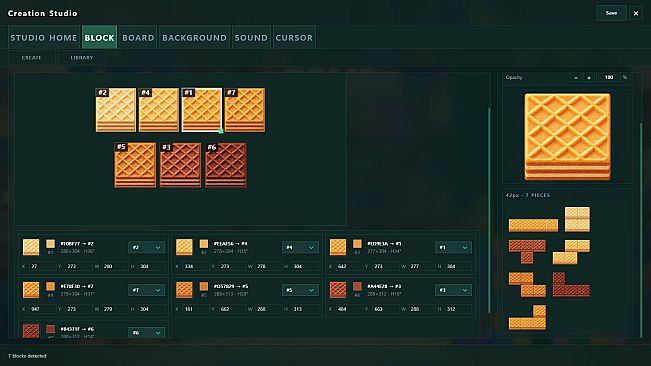651x366 pixels.
Task: Click the Y field showing 662 in the #5 row
Action: tap(232, 309)
